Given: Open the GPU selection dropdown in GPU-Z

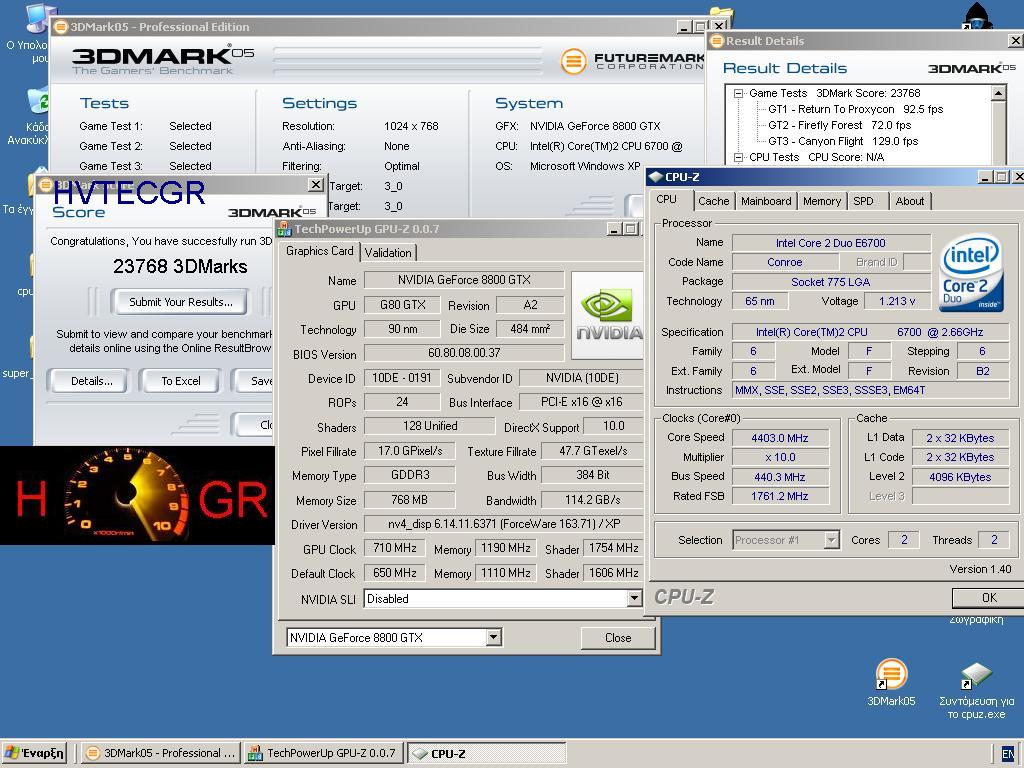Looking at the screenshot, I should click(x=494, y=637).
